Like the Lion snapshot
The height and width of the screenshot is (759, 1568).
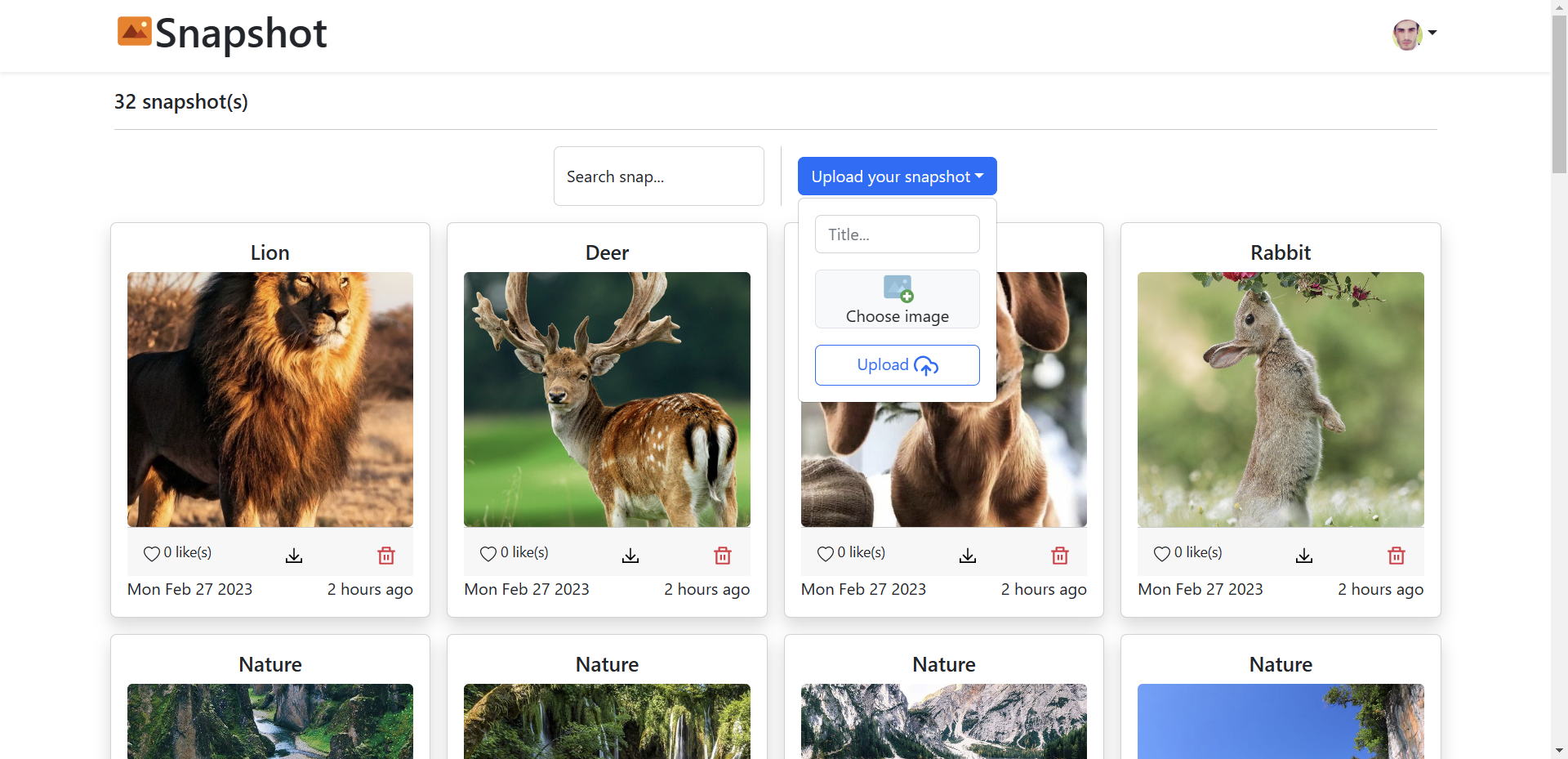152,553
